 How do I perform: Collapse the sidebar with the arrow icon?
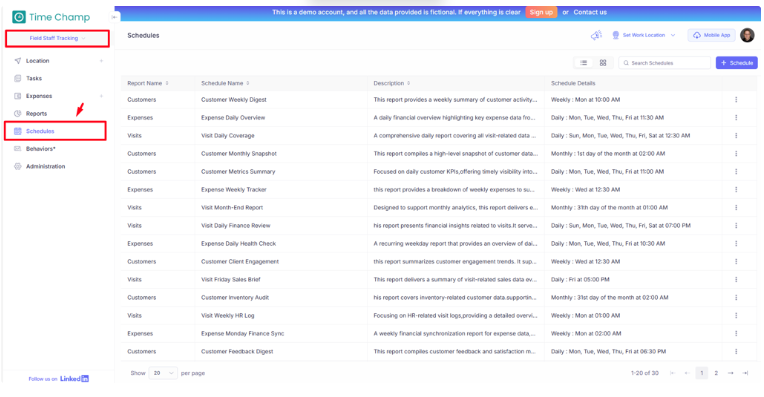(114, 17)
